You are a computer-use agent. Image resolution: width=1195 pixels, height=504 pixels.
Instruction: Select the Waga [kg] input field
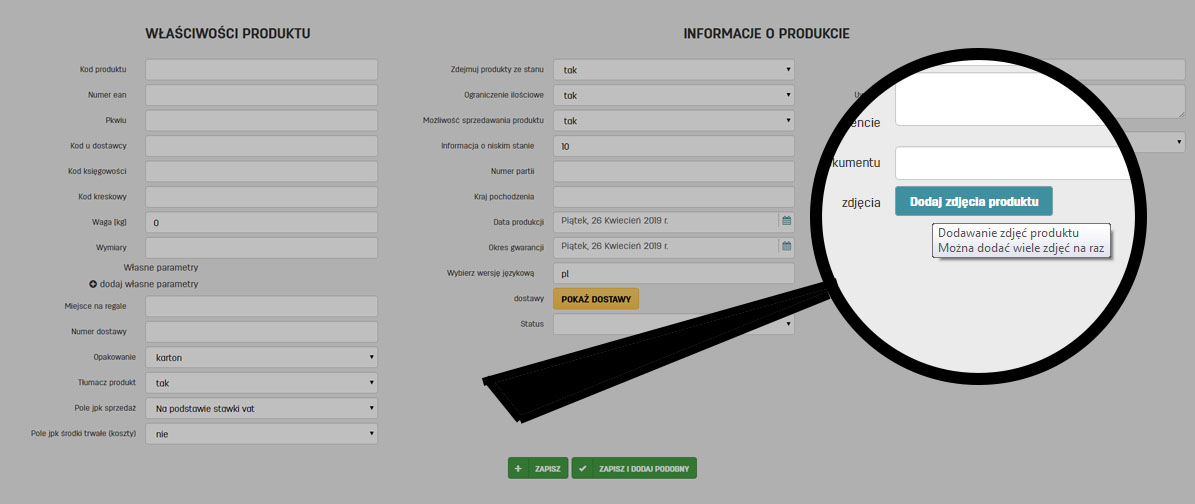(261, 223)
